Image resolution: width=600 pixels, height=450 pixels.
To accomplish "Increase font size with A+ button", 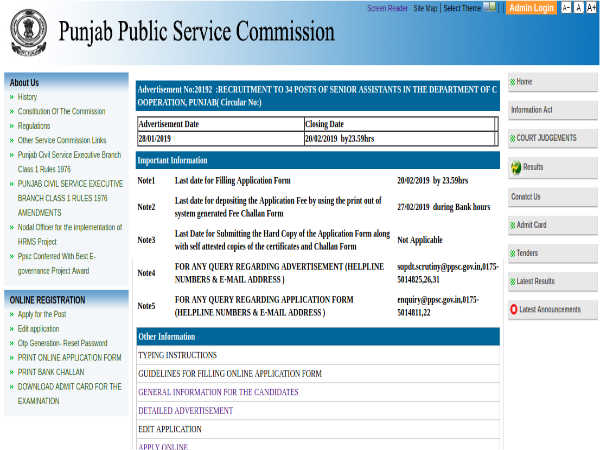I will click(592, 8).
